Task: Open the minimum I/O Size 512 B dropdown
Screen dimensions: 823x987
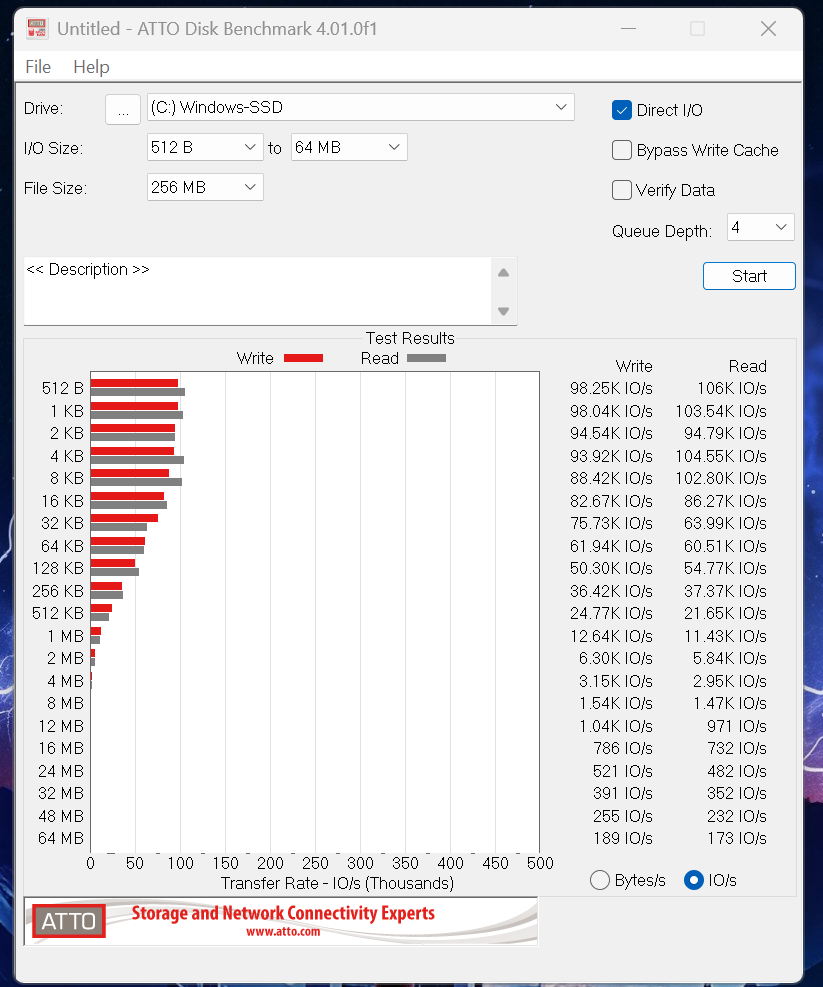Action: tap(205, 147)
